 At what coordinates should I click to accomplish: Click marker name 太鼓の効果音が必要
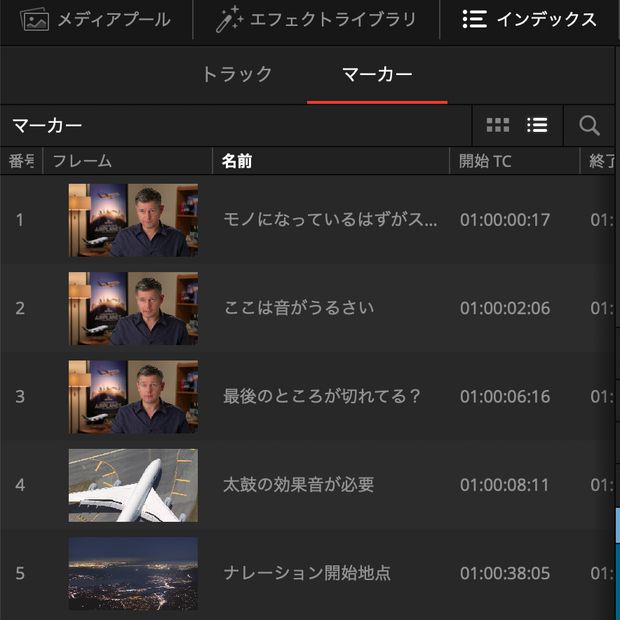point(299,484)
